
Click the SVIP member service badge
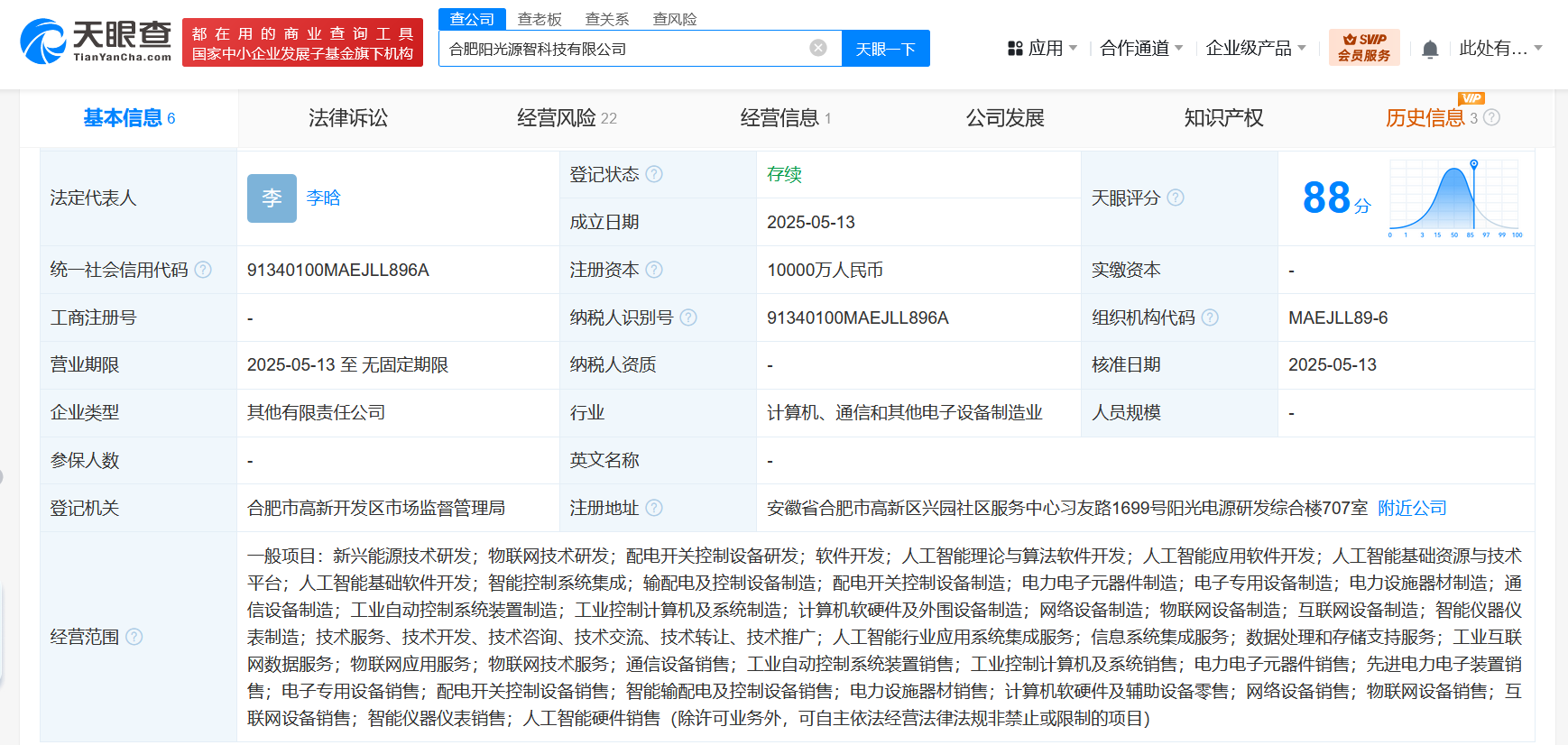coord(1363,48)
